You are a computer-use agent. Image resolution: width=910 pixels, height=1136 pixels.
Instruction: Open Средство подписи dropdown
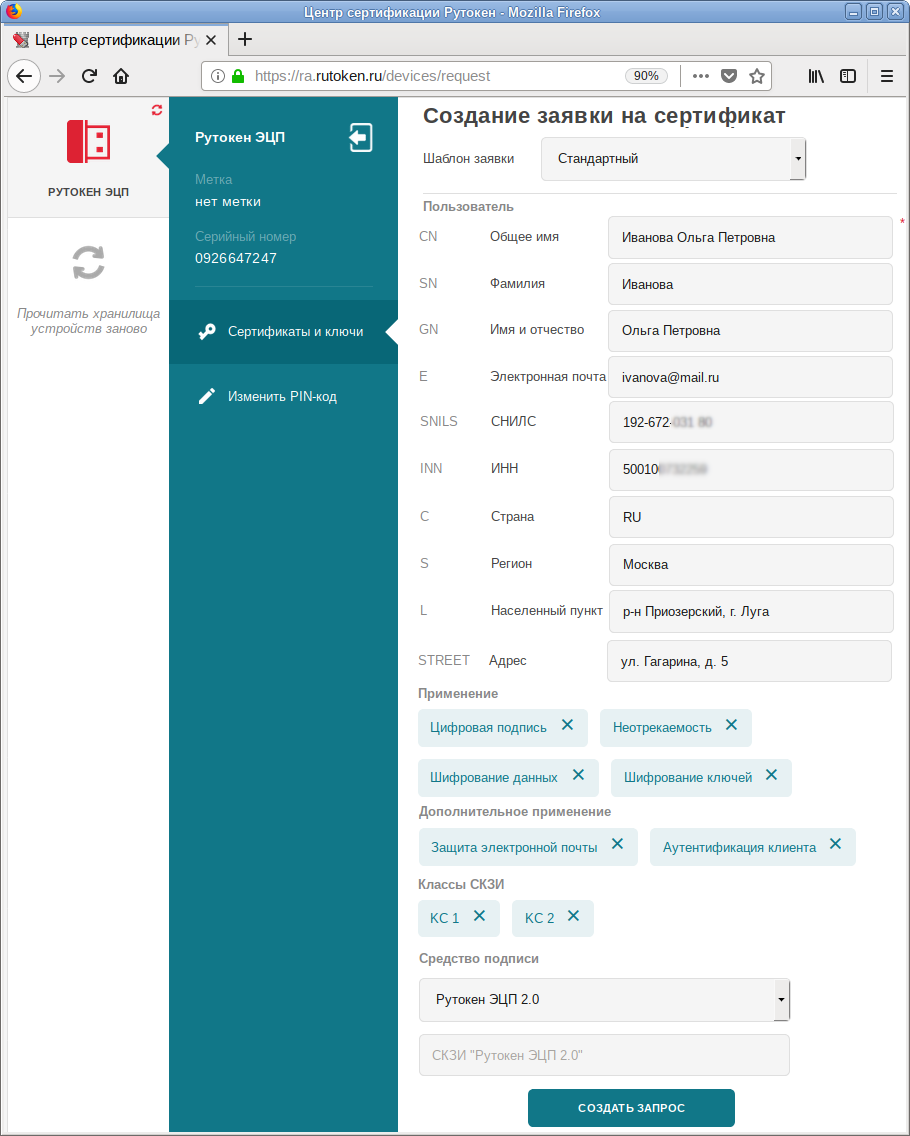tap(604, 1000)
